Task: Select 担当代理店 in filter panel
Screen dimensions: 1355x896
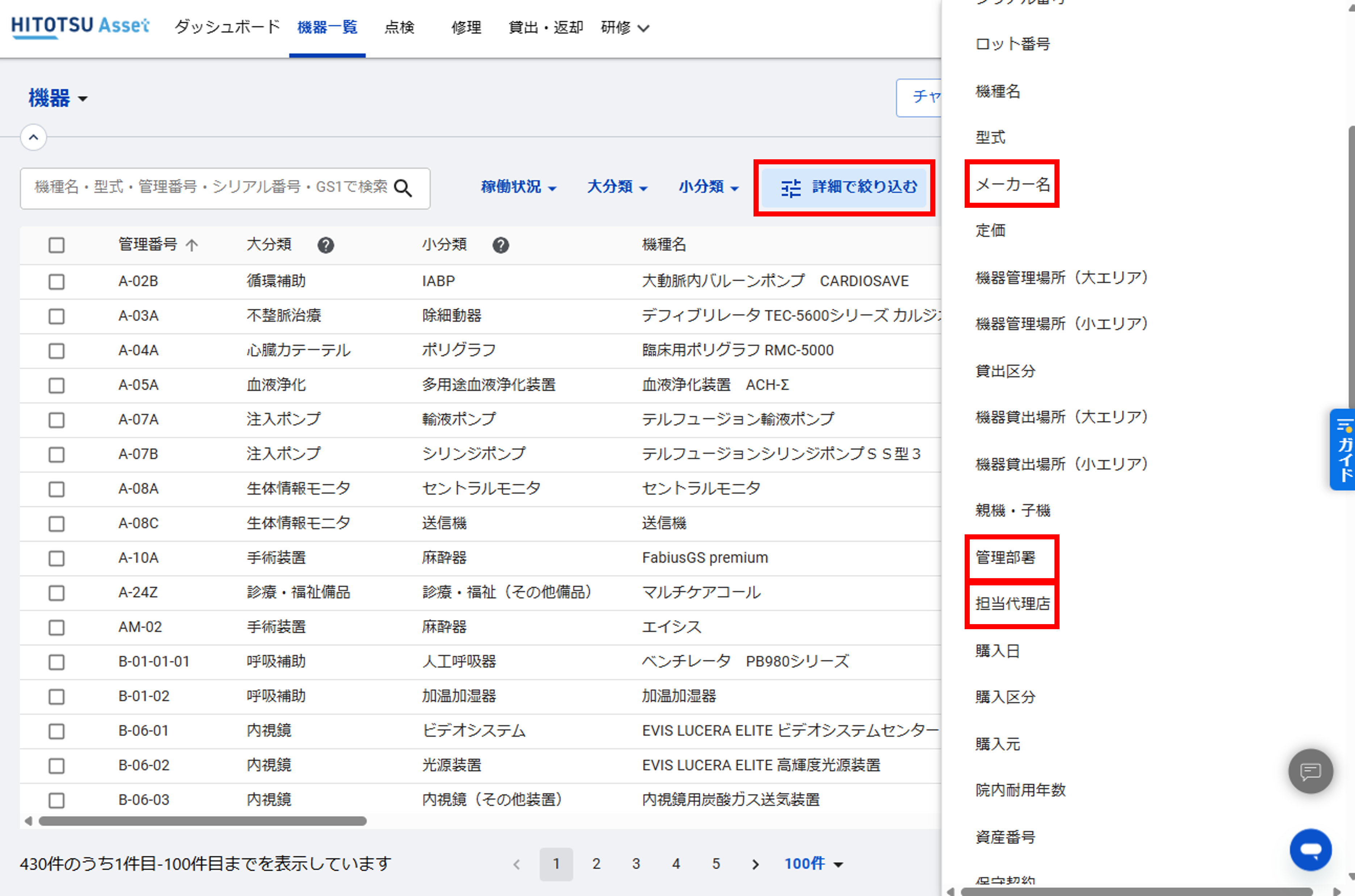Action: click(x=1012, y=604)
